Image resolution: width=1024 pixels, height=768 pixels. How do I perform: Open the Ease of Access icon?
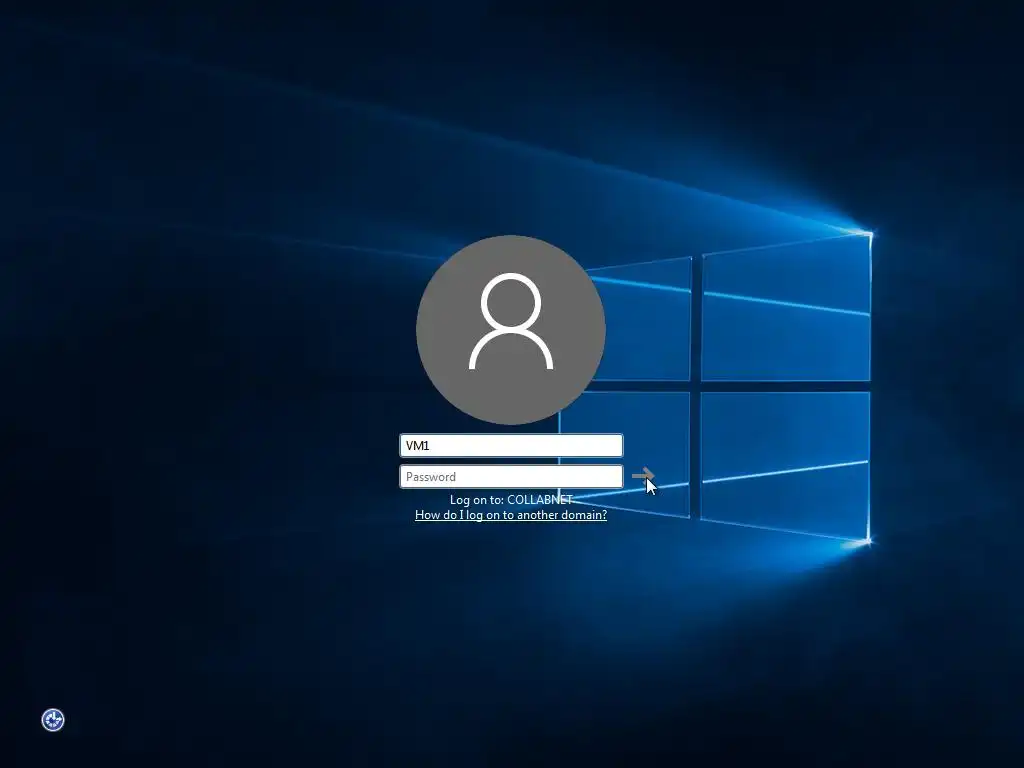53,720
